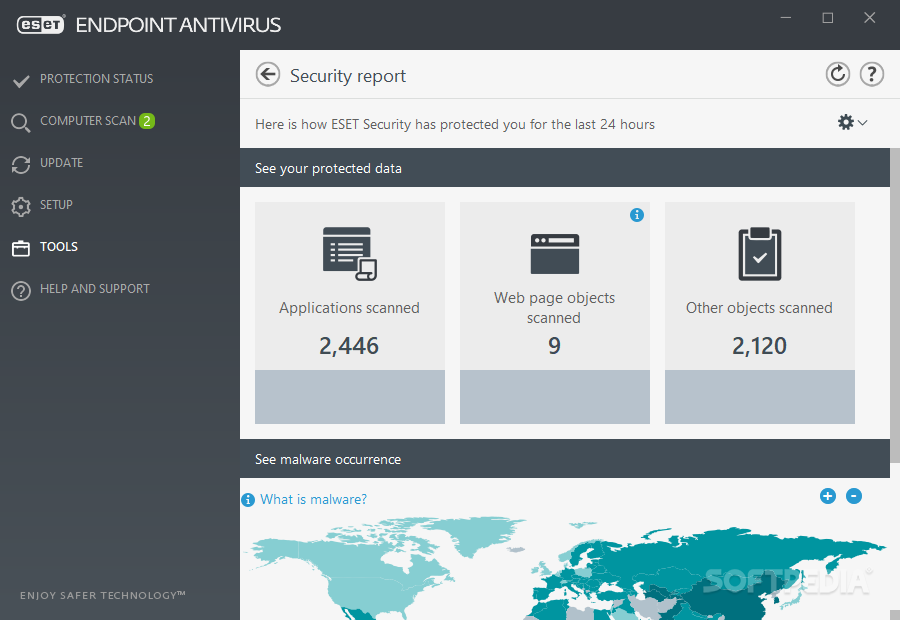Screen dimensions: 900x620
Task: Click the Tools briefcase icon
Action: [21, 249]
